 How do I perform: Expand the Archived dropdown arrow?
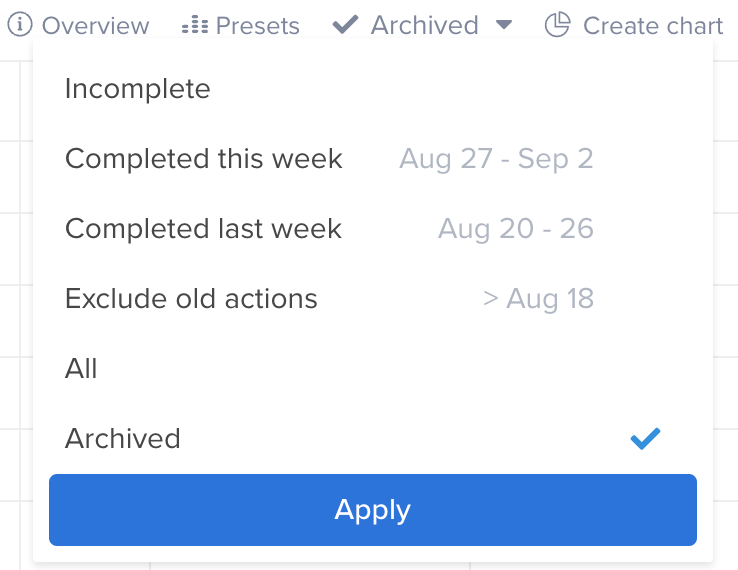(504, 24)
